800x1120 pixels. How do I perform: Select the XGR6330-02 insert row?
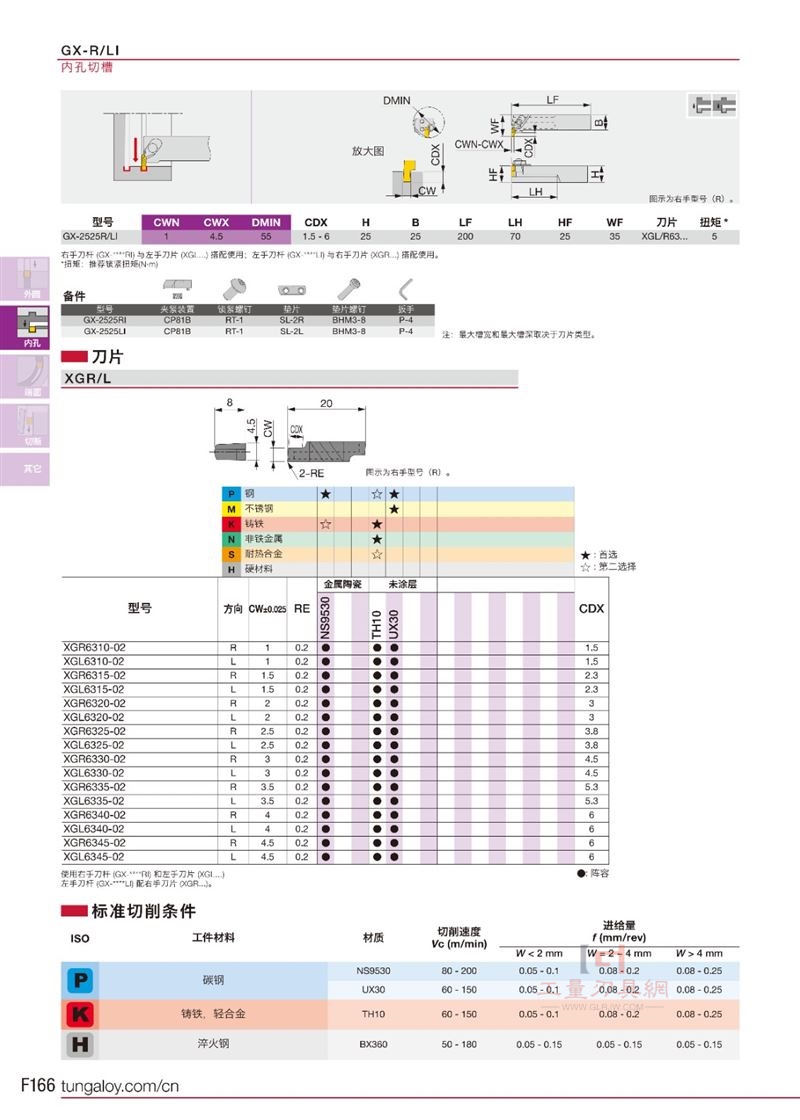(335, 759)
